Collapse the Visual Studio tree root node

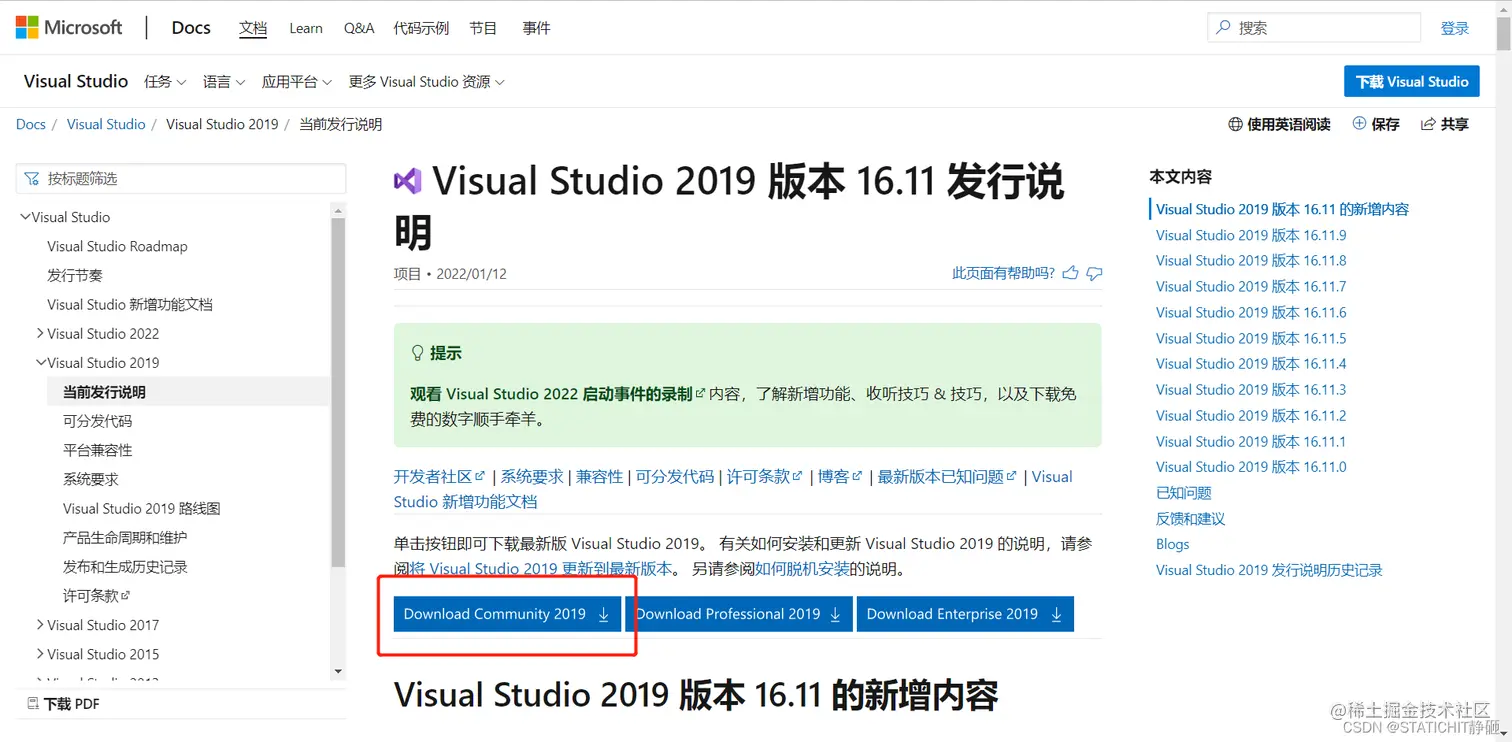click(26, 216)
